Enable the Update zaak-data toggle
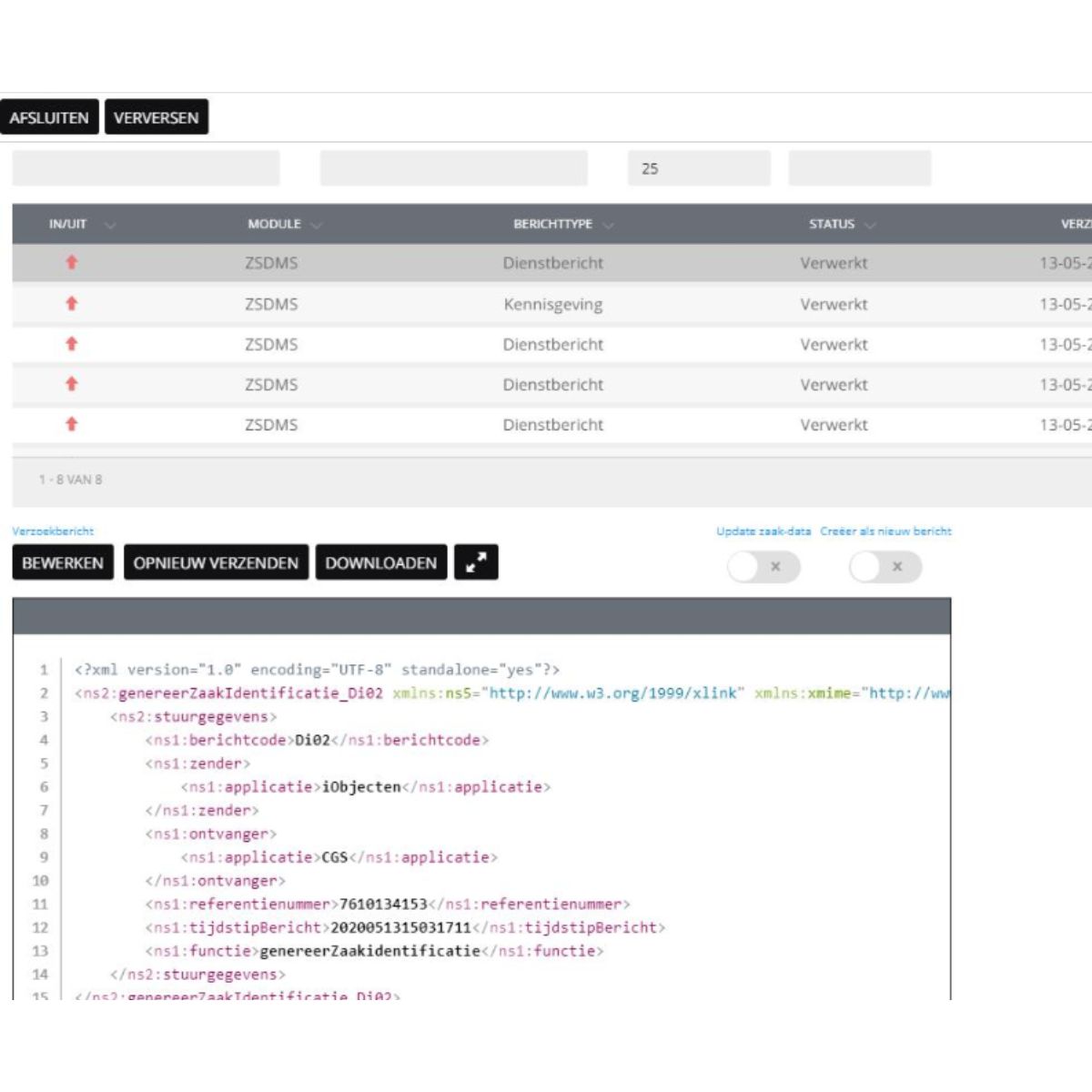This screenshot has width=1092, height=1092. [763, 567]
